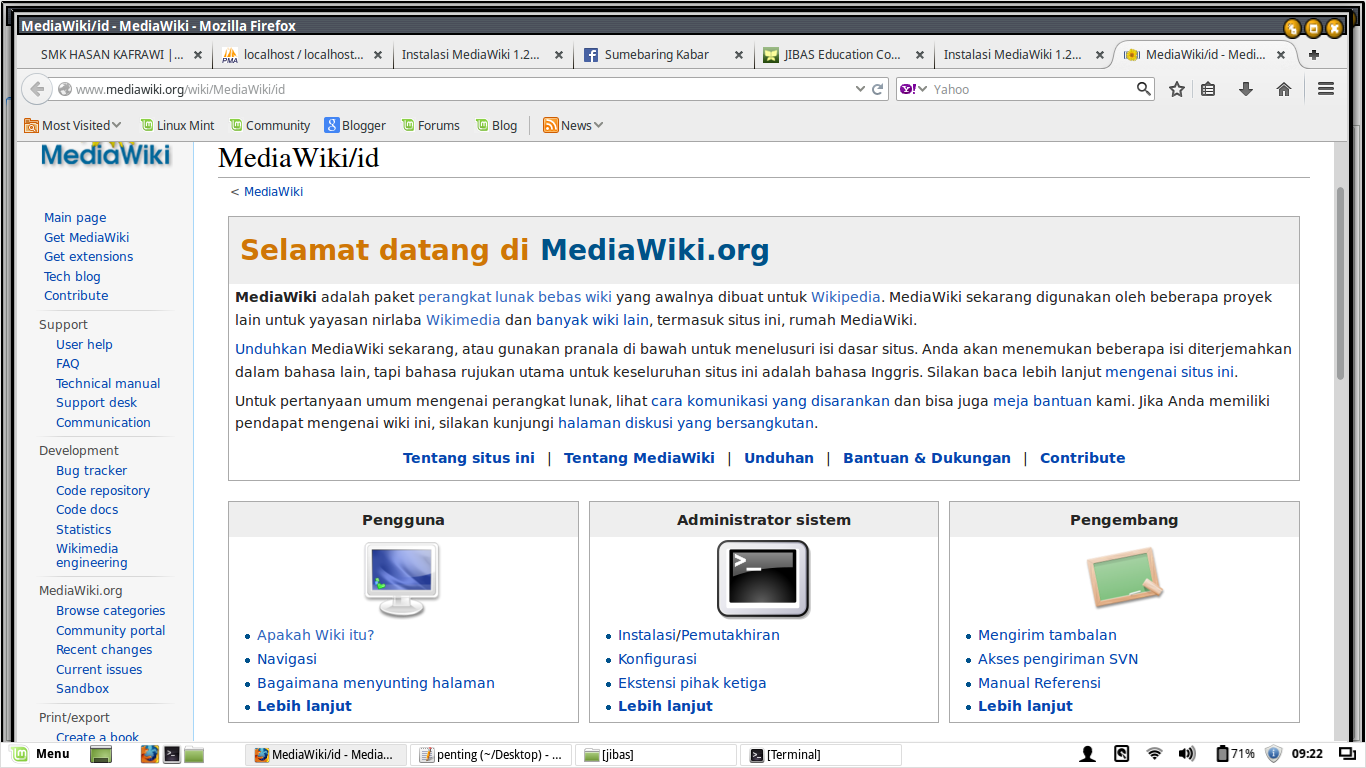Open Konfigurasi link under Administrator sistem
1366x768 pixels.
(x=657, y=659)
